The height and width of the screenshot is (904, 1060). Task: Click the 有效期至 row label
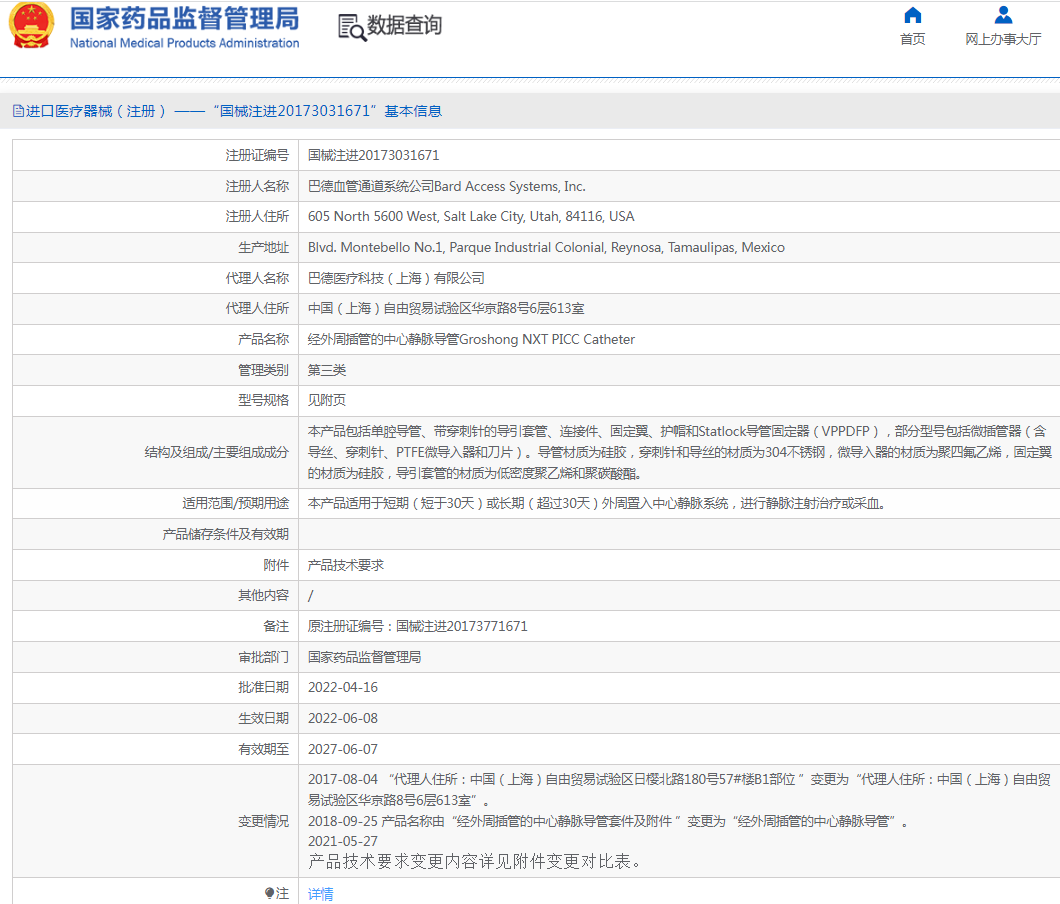(264, 749)
